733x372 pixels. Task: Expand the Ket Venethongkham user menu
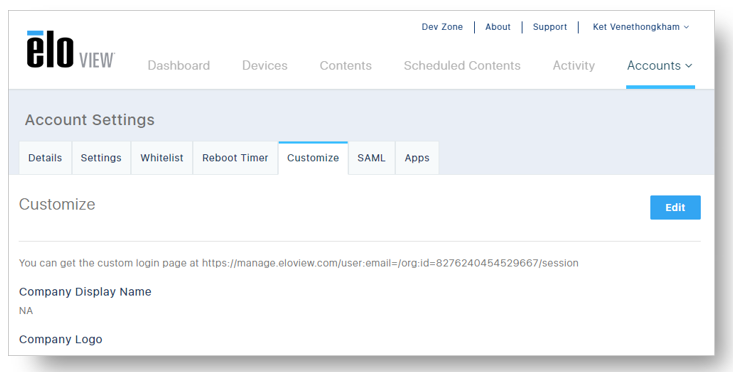(x=641, y=27)
